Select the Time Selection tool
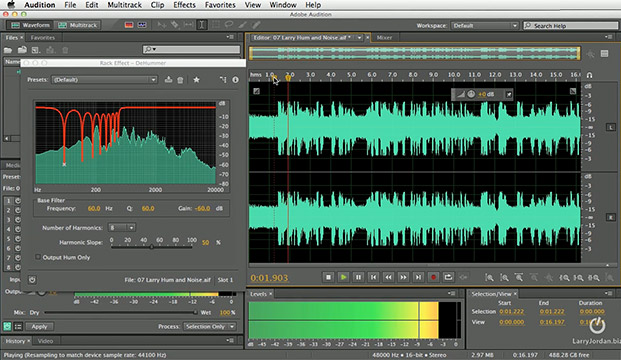The height and width of the screenshot is (360, 621). coord(202,25)
